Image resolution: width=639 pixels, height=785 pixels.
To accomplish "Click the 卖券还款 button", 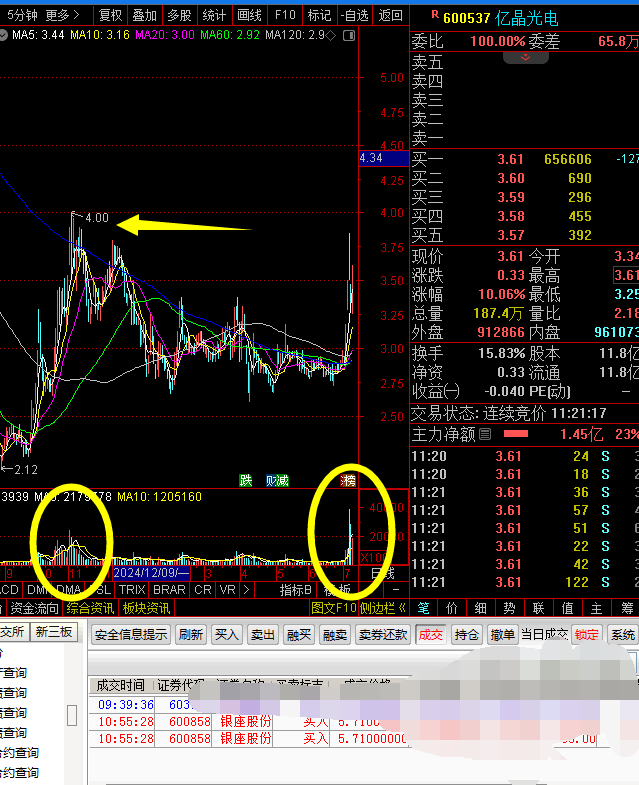I will coord(383,635).
